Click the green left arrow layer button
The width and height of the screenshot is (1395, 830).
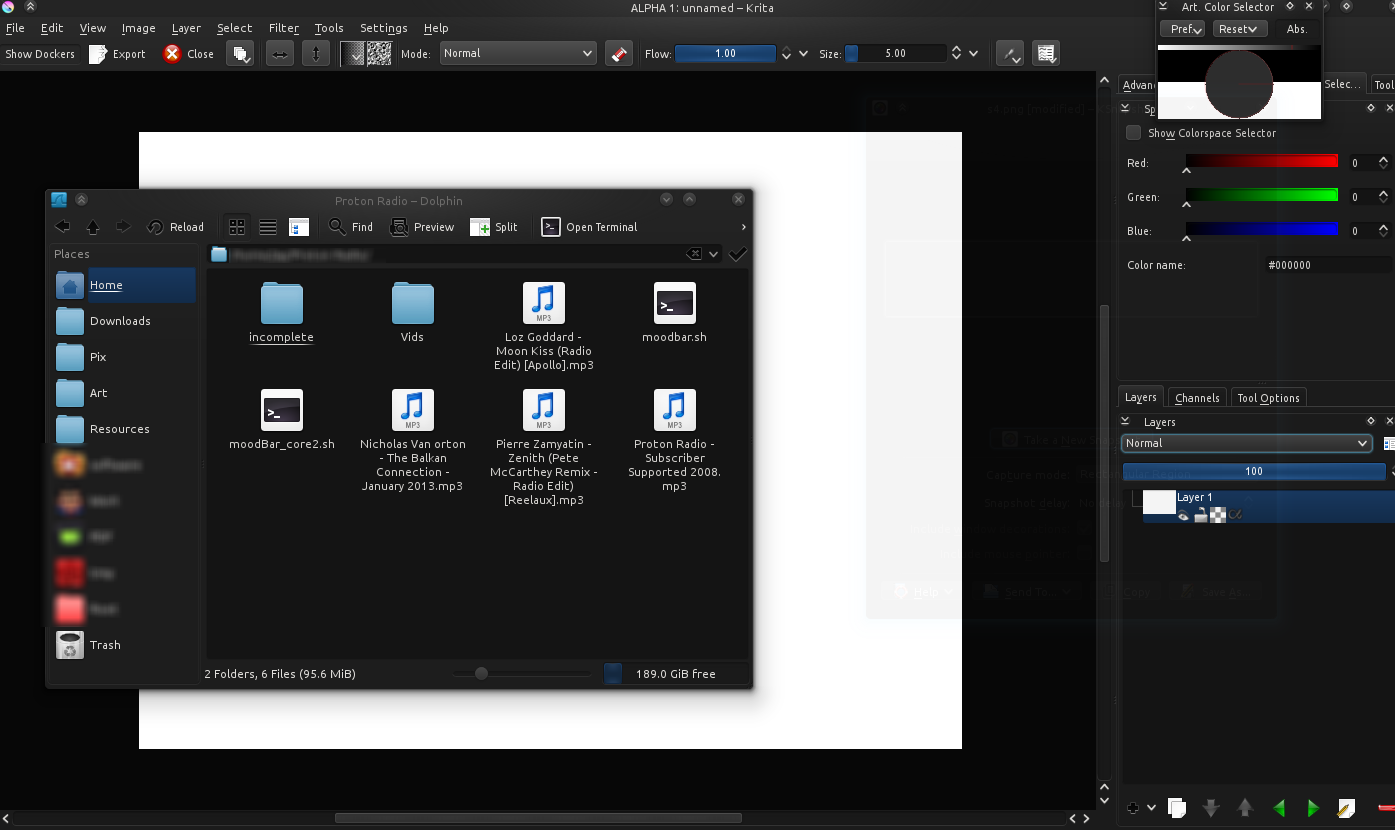click(x=1279, y=807)
